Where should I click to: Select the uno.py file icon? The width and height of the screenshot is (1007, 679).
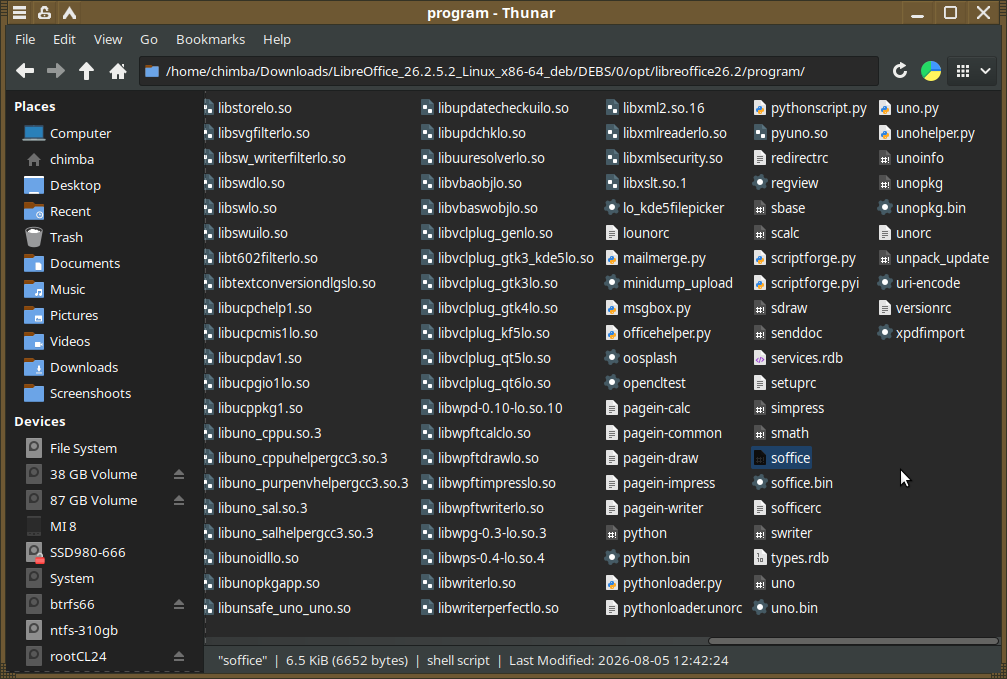[885, 108]
